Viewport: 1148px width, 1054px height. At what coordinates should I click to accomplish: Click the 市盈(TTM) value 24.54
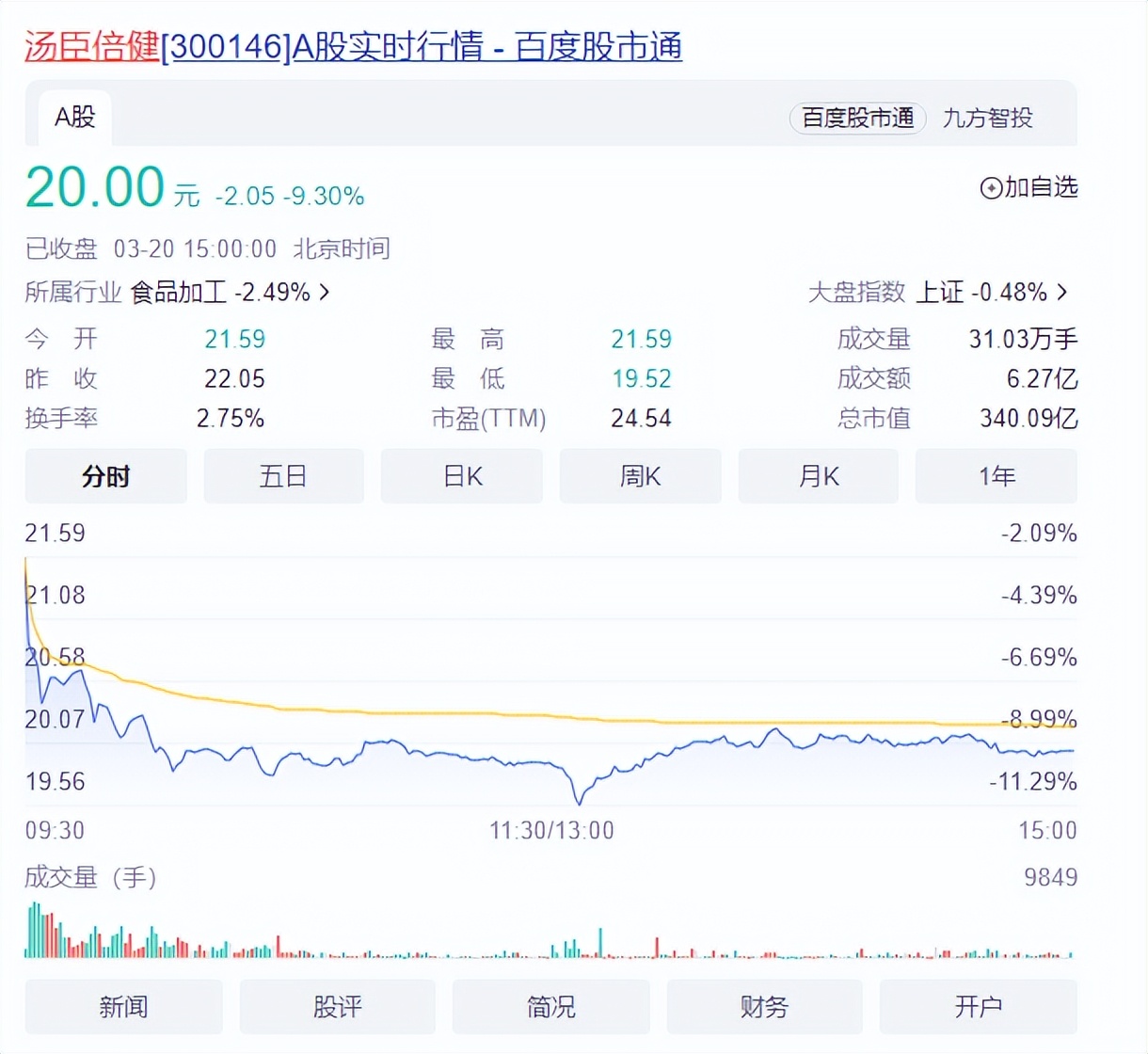[642, 418]
